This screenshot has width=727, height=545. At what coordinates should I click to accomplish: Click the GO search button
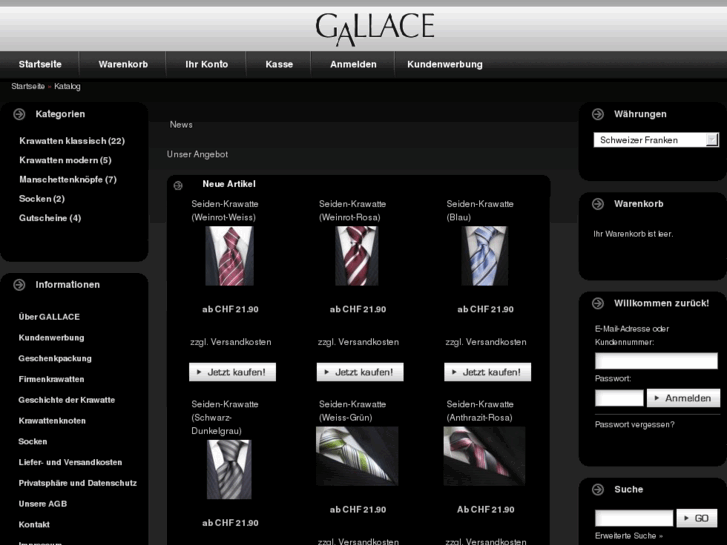[x=696, y=518]
